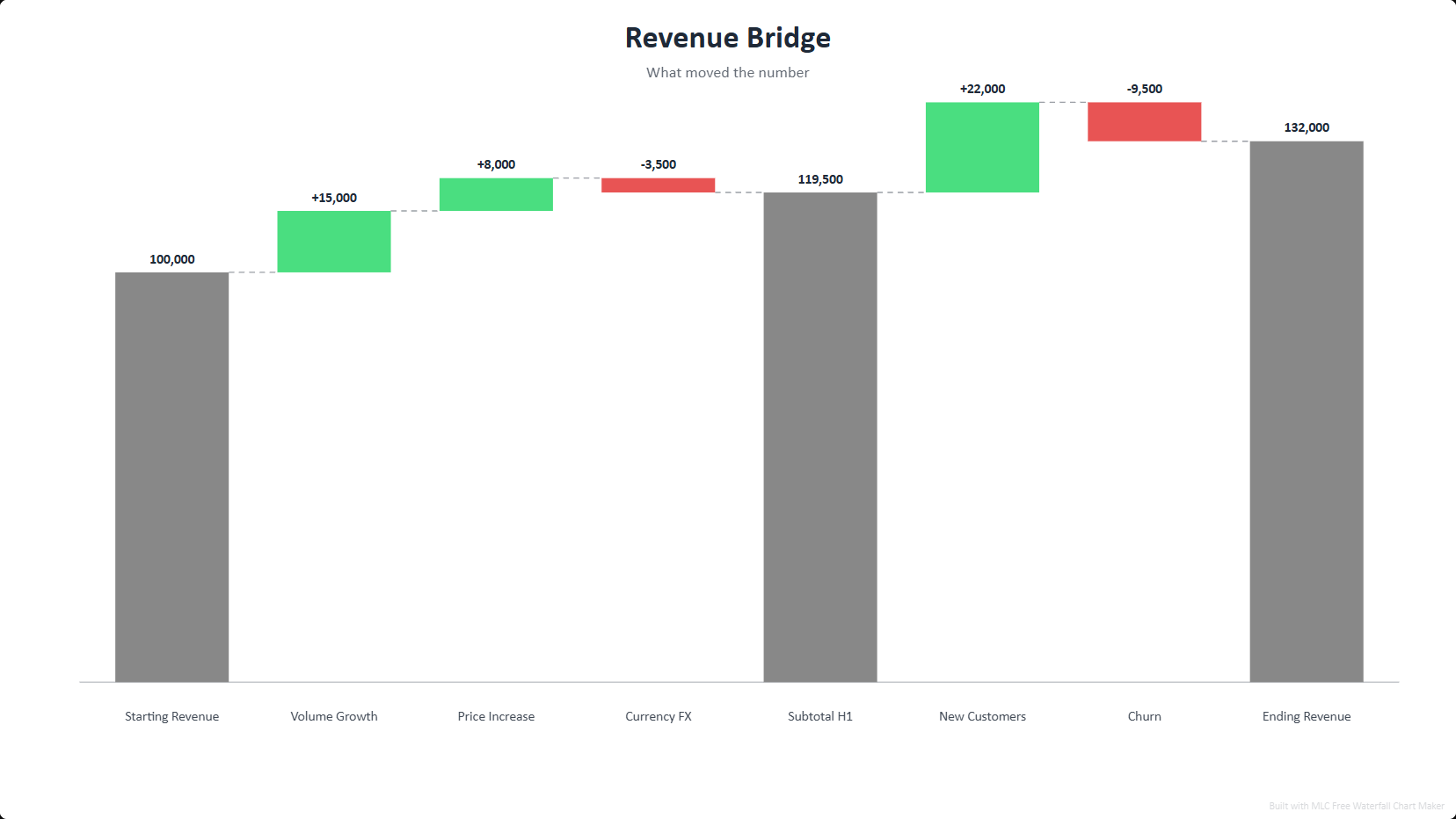Select the gray Subtotal H1 bar
Viewport: 1456px width, 819px height.
coord(820,437)
